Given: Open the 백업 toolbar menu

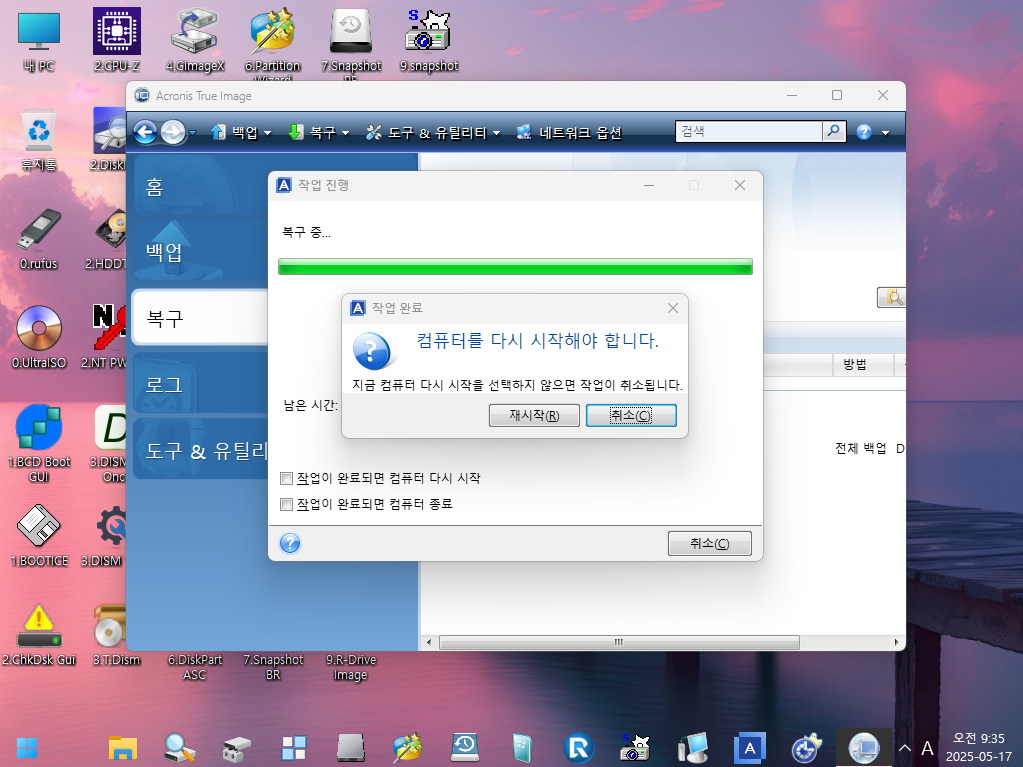Looking at the screenshot, I should 241,132.
